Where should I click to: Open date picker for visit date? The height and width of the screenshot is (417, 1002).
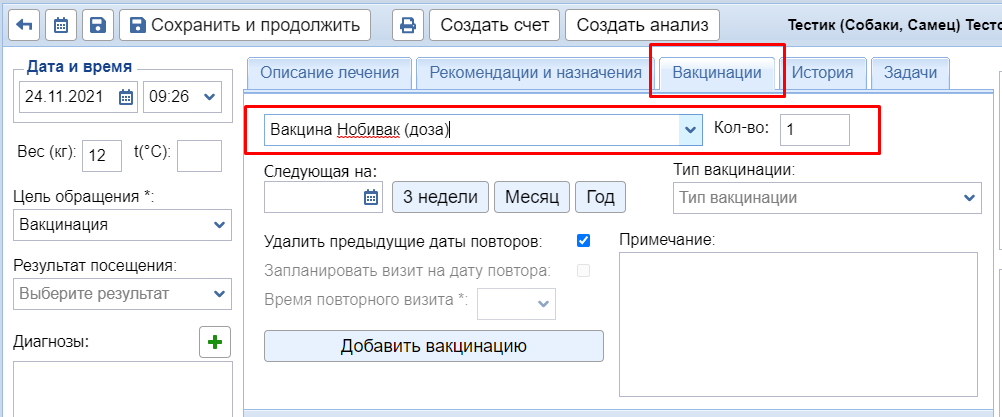pyautogui.click(x=126, y=97)
